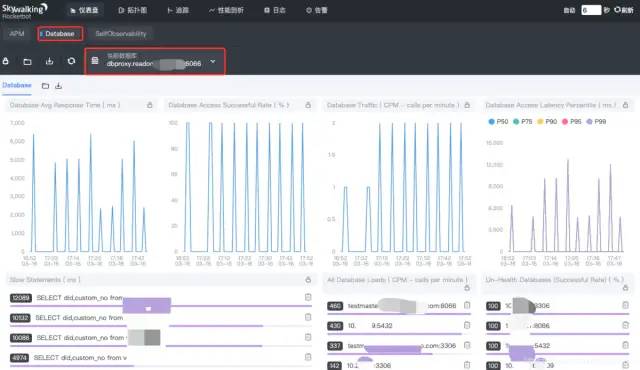Toggle the P90 legend series
Image resolution: width=640 pixels, height=370 pixels.
coord(547,122)
